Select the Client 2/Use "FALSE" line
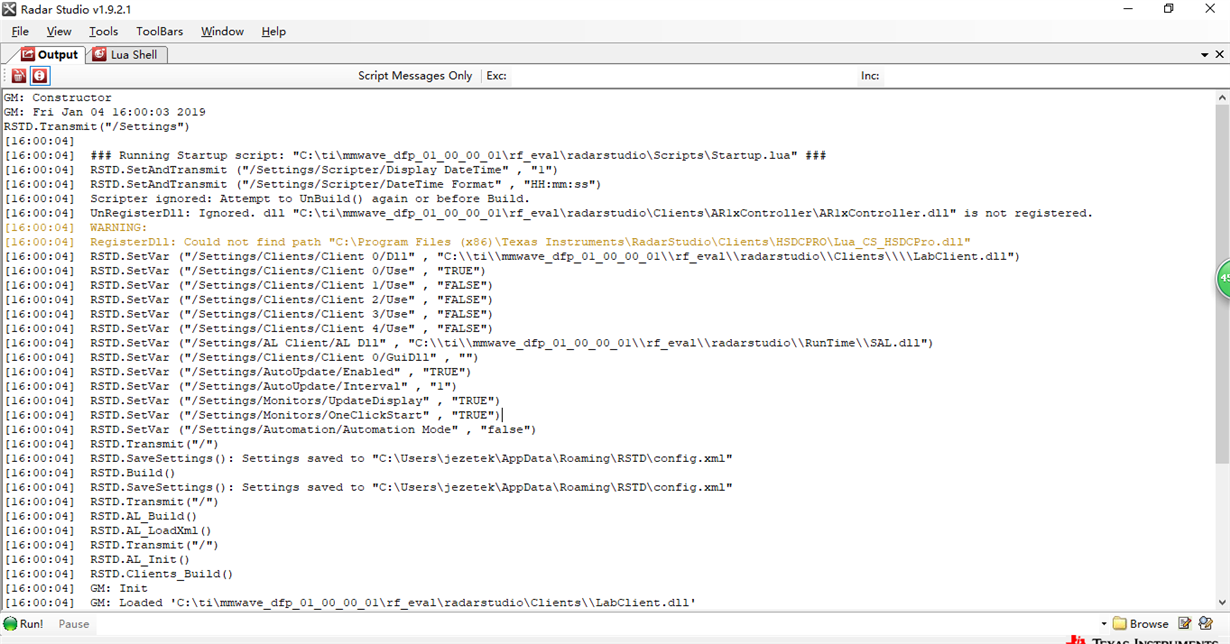 [248, 300]
